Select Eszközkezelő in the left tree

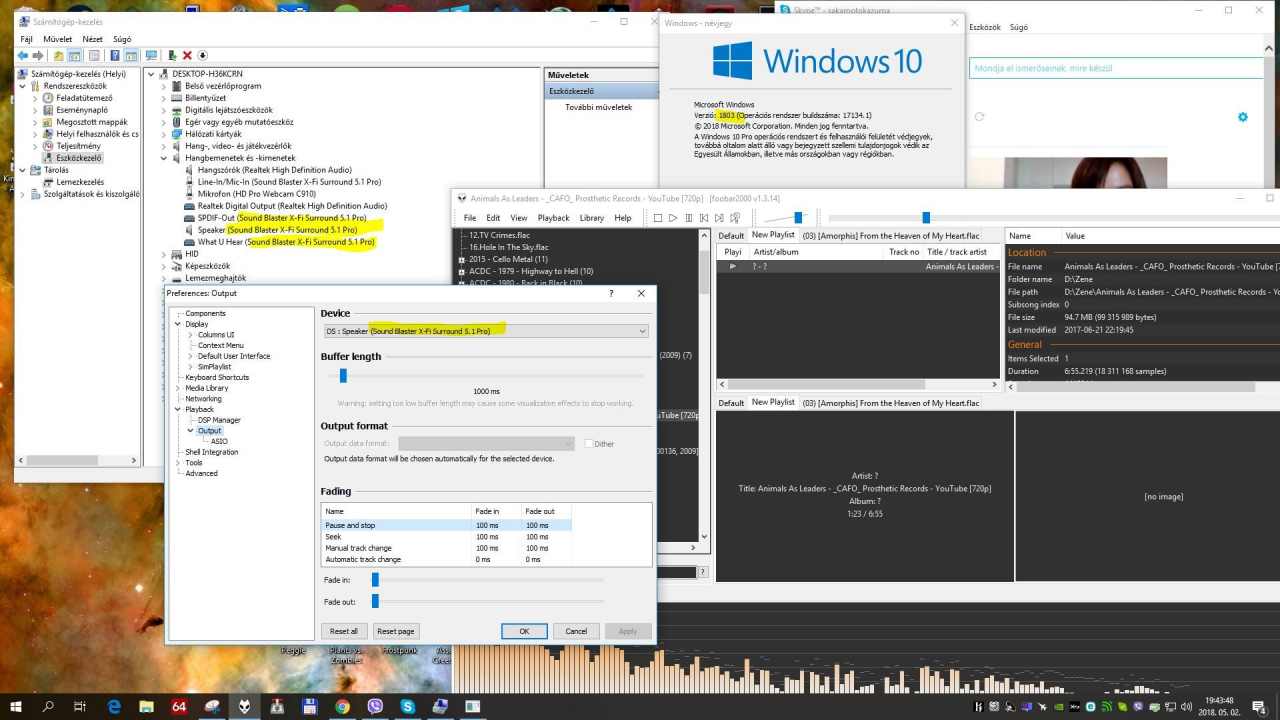click(x=79, y=158)
